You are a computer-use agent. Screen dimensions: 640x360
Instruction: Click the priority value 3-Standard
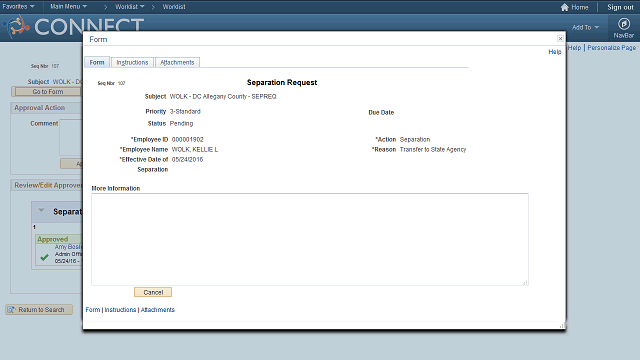(185, 111)
